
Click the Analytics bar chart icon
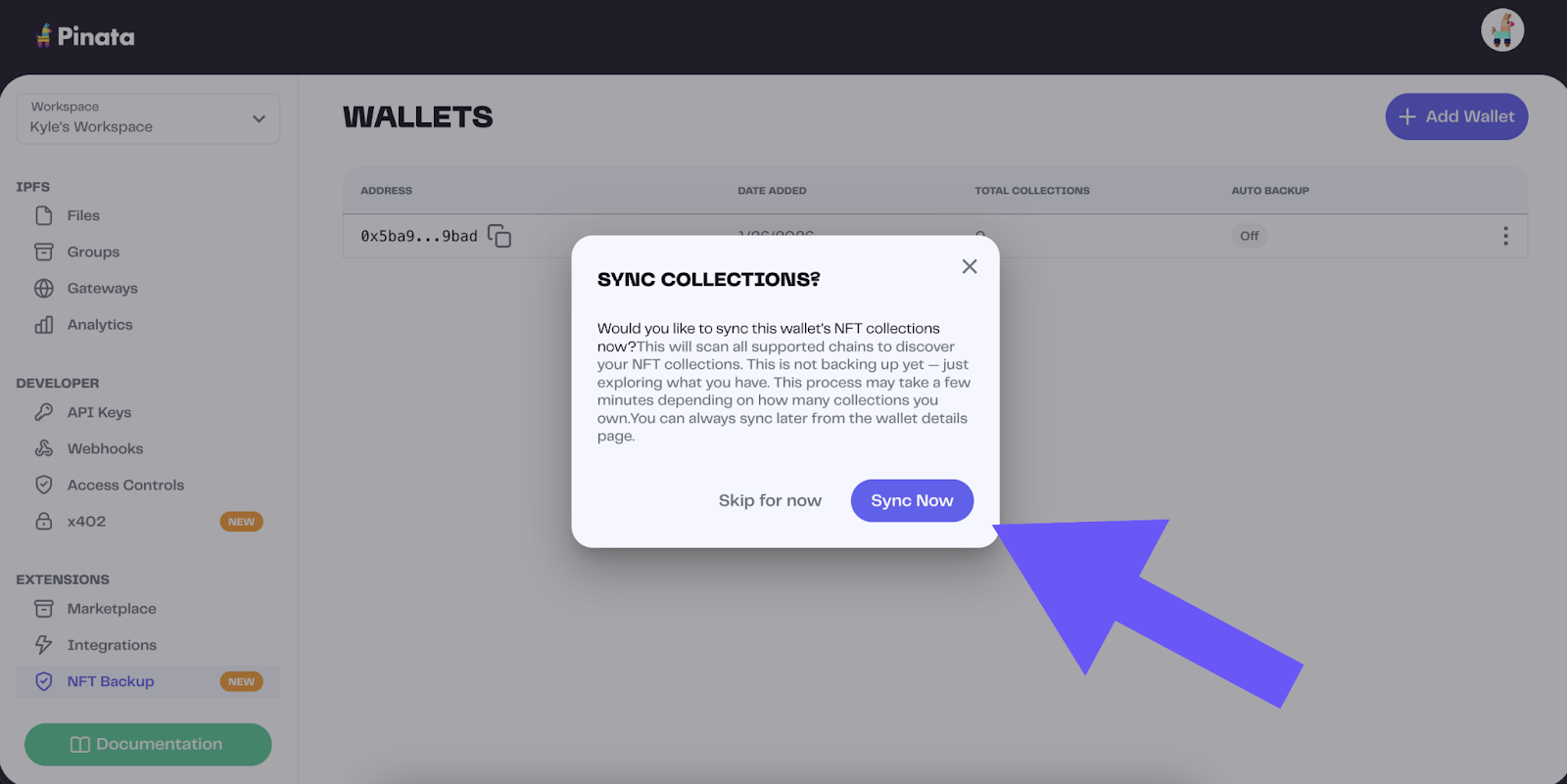[44, 325]
